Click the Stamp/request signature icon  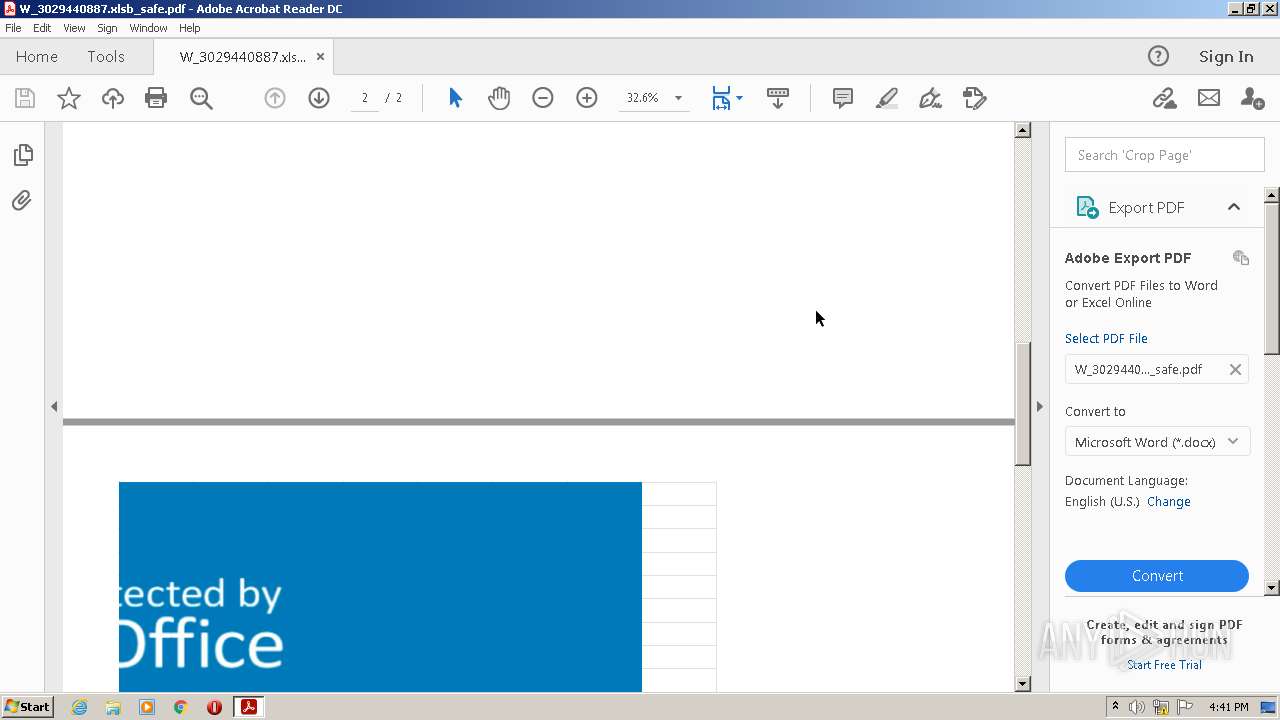coord(975,98)
